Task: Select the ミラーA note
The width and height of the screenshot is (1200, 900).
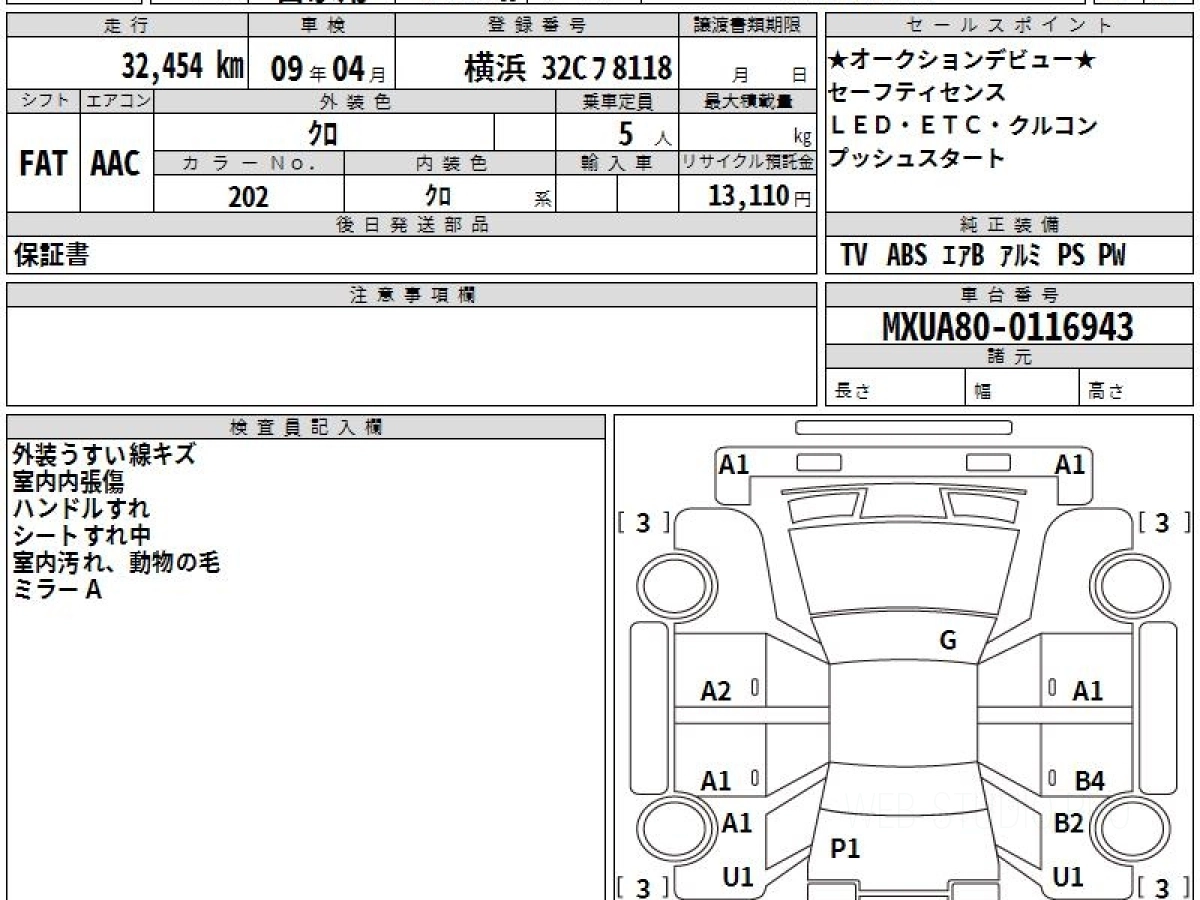Action: tap(57, 590)
